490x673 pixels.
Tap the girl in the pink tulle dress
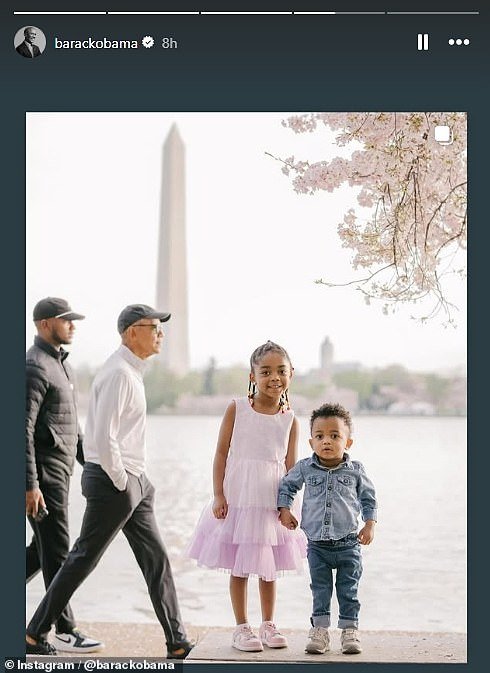(x=249, y=496)
